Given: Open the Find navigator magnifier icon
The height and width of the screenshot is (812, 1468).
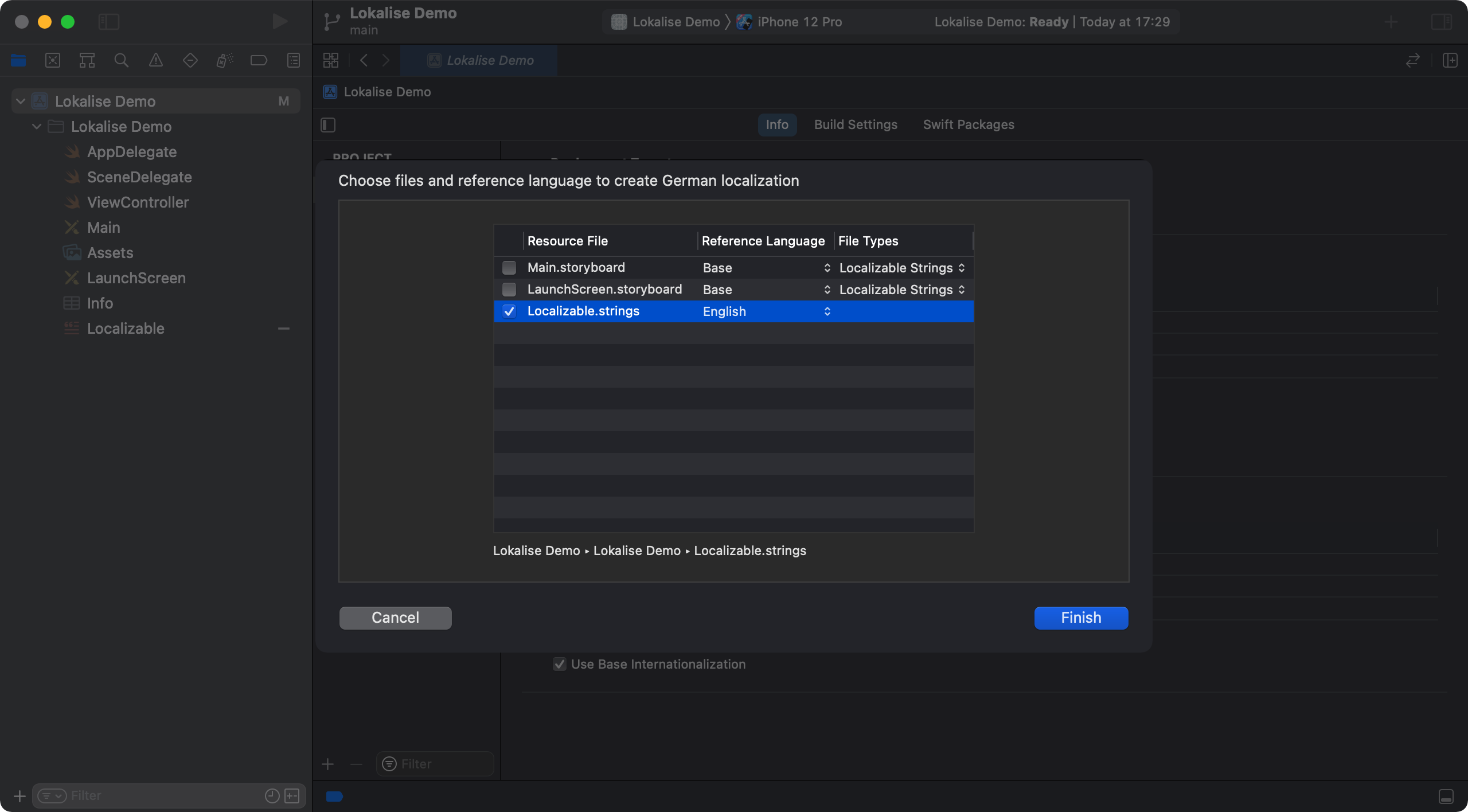Looking at the screenshot, I should (x=122, y=60).
